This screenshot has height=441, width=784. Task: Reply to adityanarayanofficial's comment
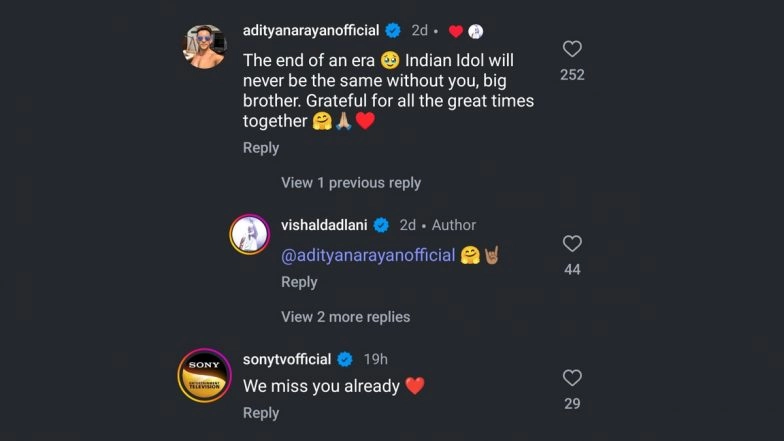[x=261, y=148]
